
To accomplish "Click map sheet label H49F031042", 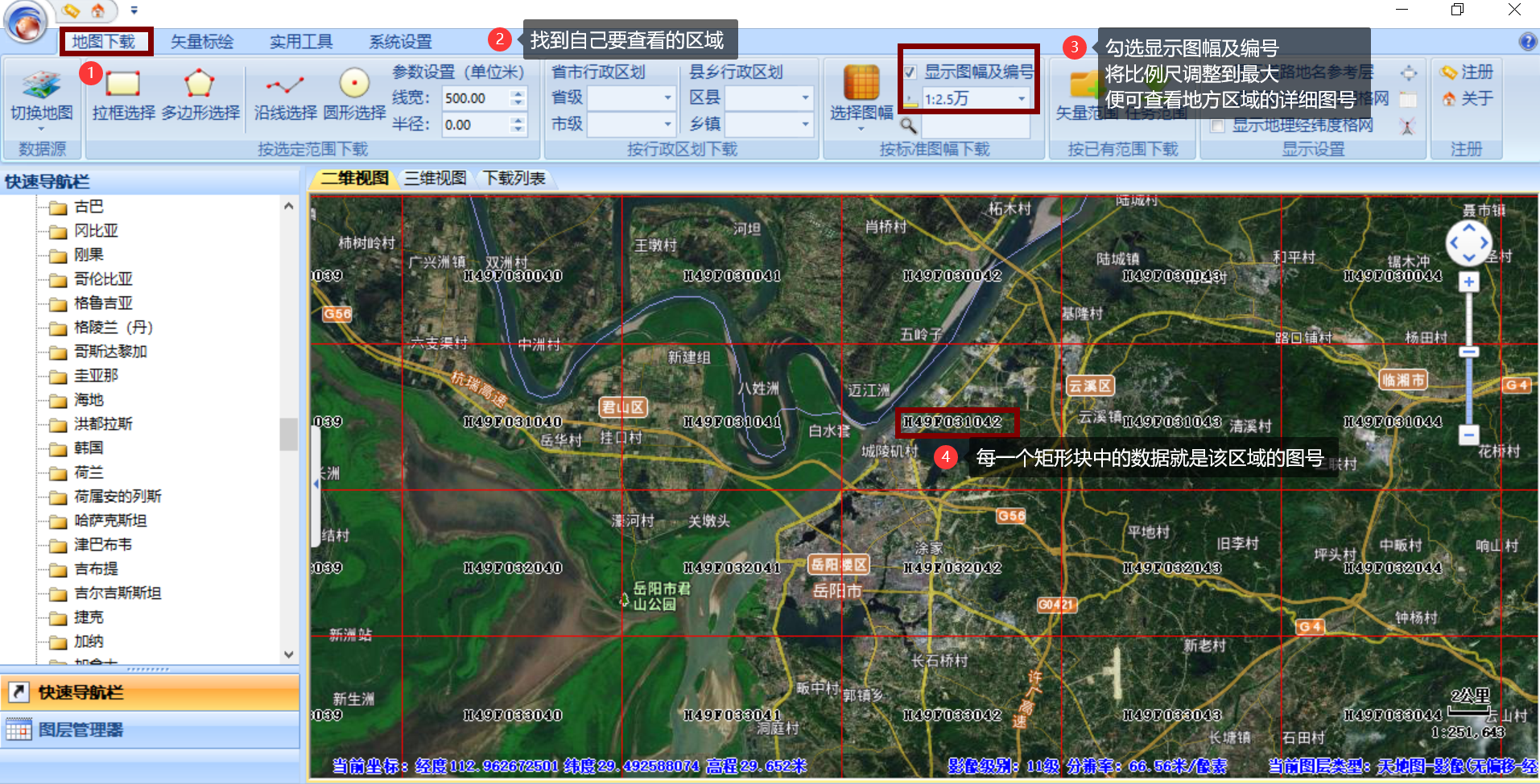I will click(x=952, y=422).
